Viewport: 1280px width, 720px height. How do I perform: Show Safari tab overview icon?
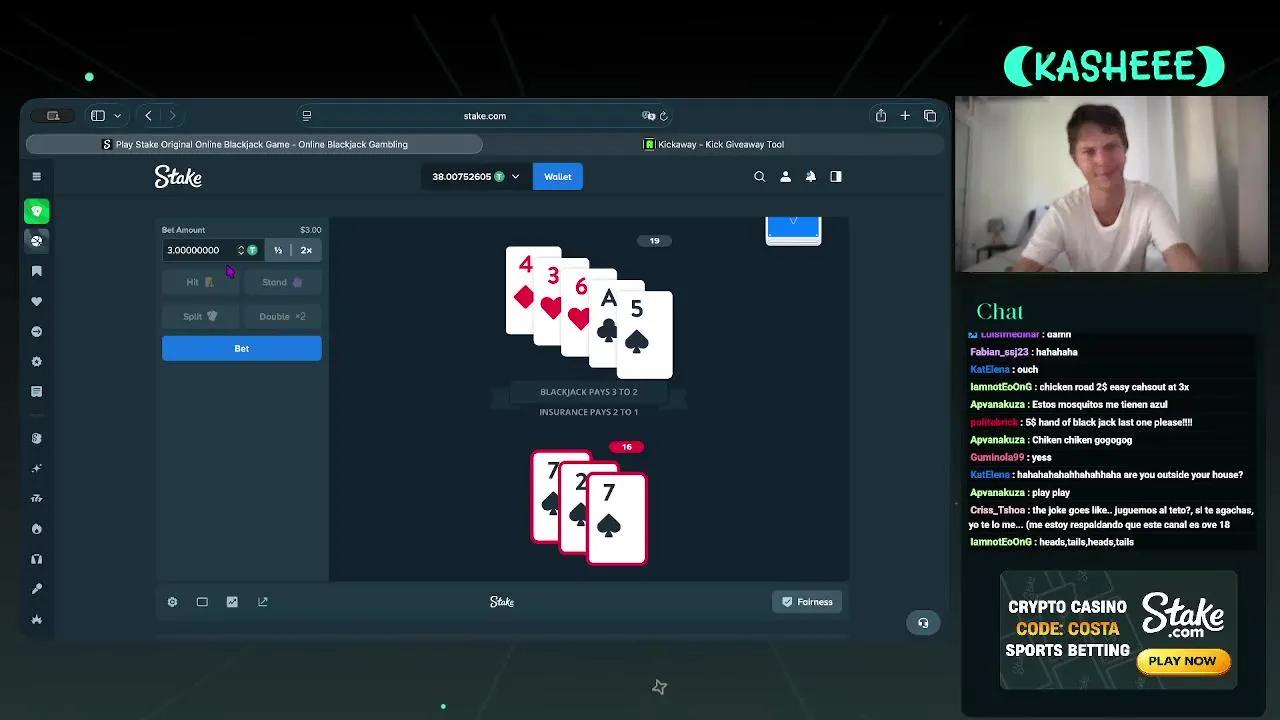point(930,116)
